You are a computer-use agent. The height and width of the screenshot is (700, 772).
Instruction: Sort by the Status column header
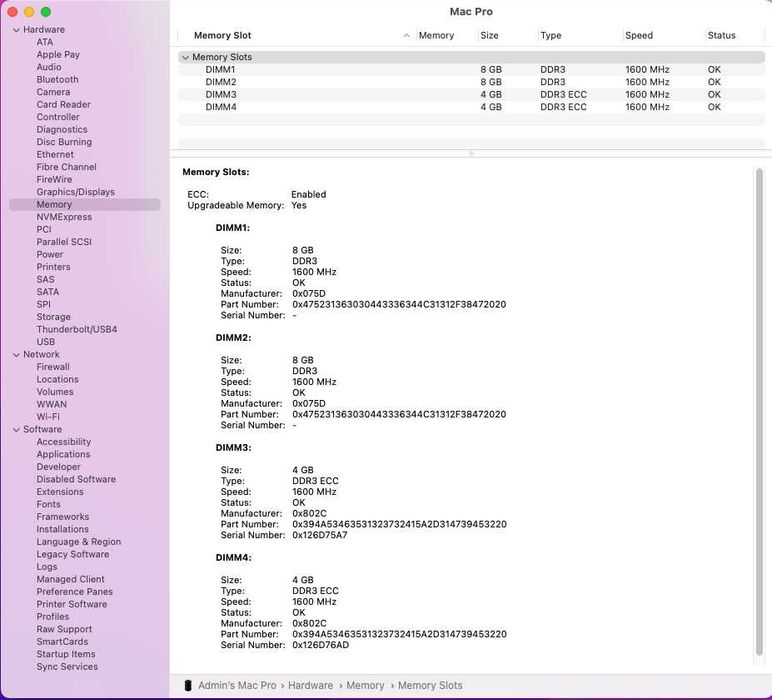(x=721, y=35)
